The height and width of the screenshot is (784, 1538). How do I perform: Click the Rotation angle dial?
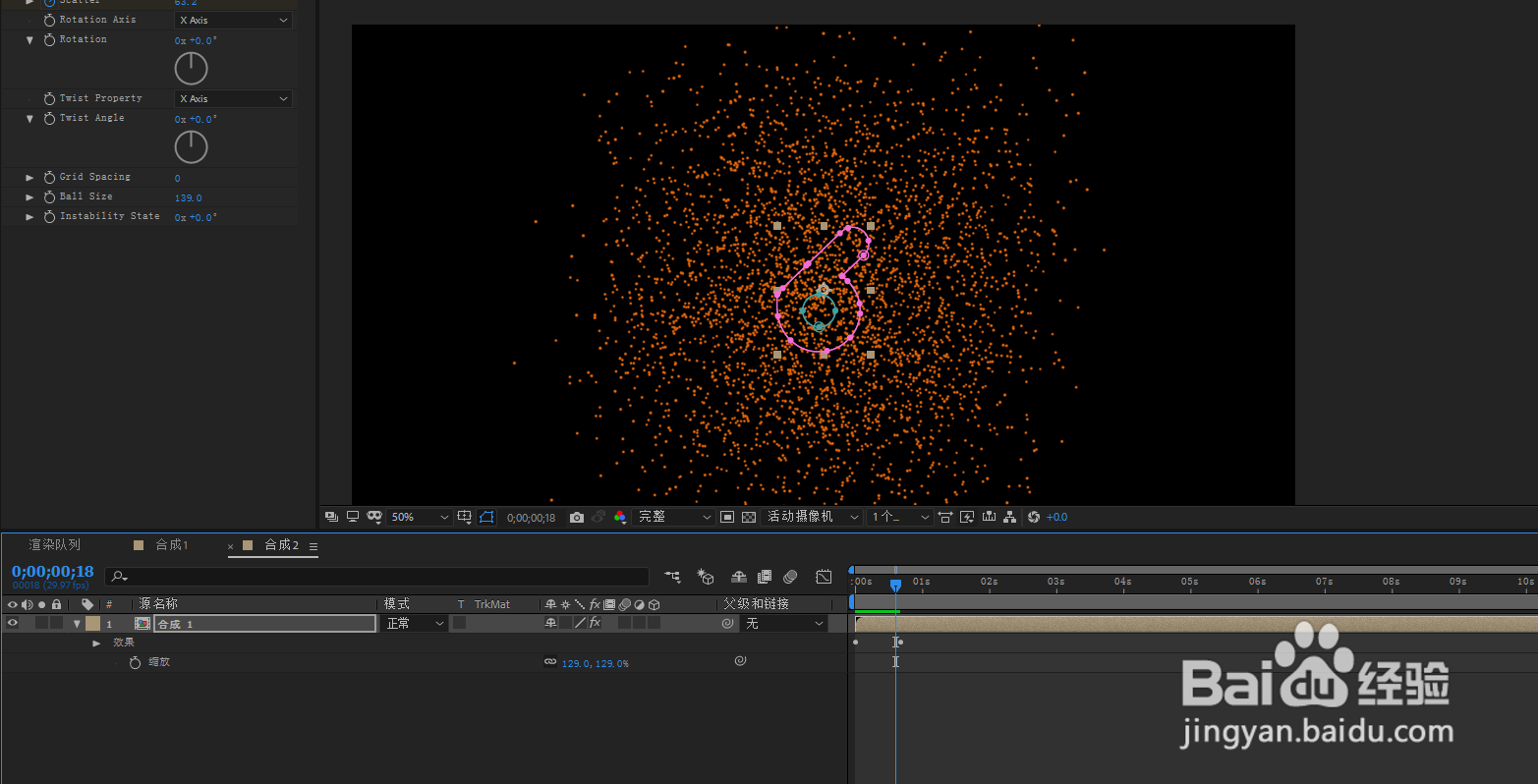[191, 69]
